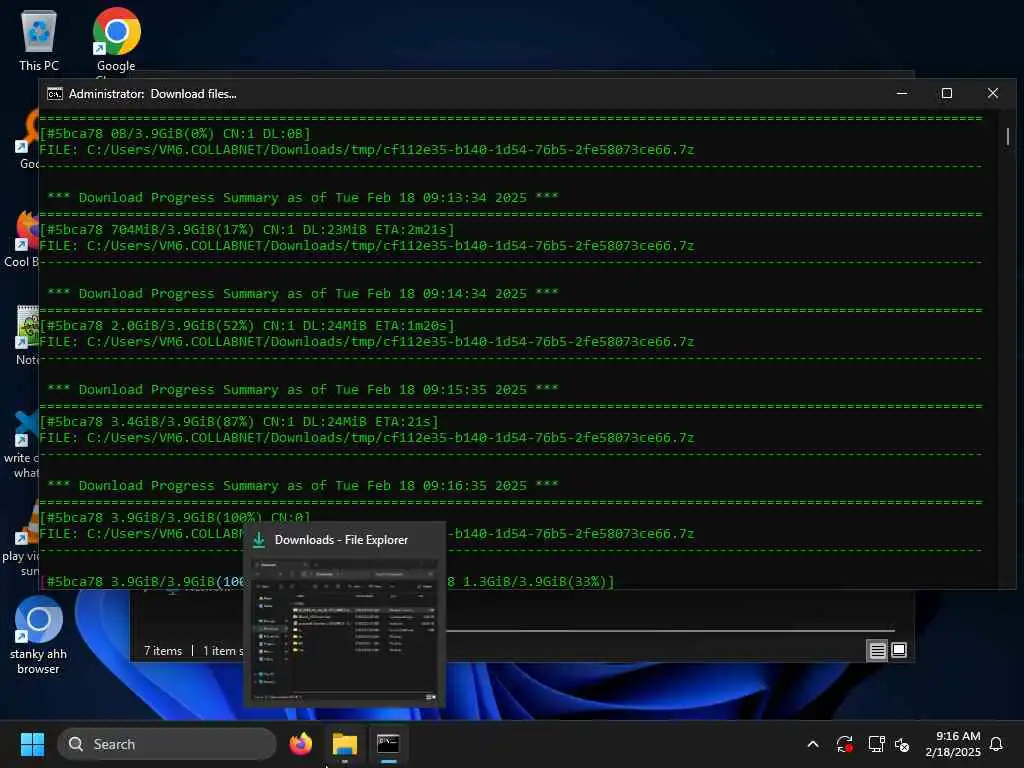This screenshot has height=768, width=1024.
Task: Click the File Explorer taskbar icon
Action: [345, 744]
